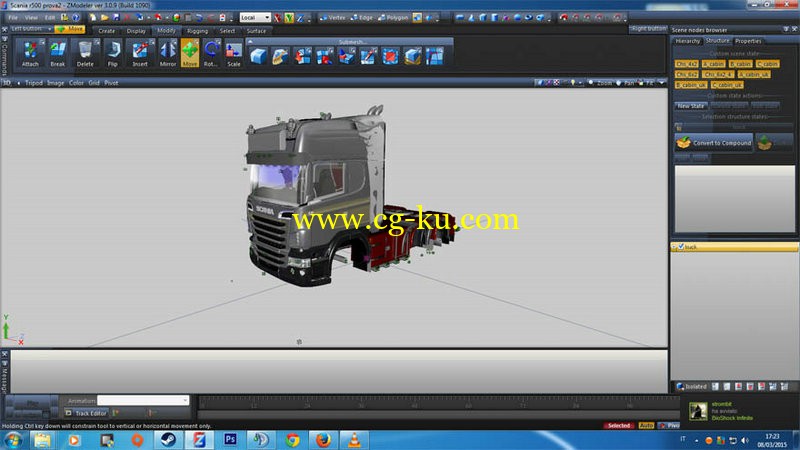The height and width of the screenshot is (450, 800).
Task: Click the Grid viewport menu item
Action: [94, 83]
